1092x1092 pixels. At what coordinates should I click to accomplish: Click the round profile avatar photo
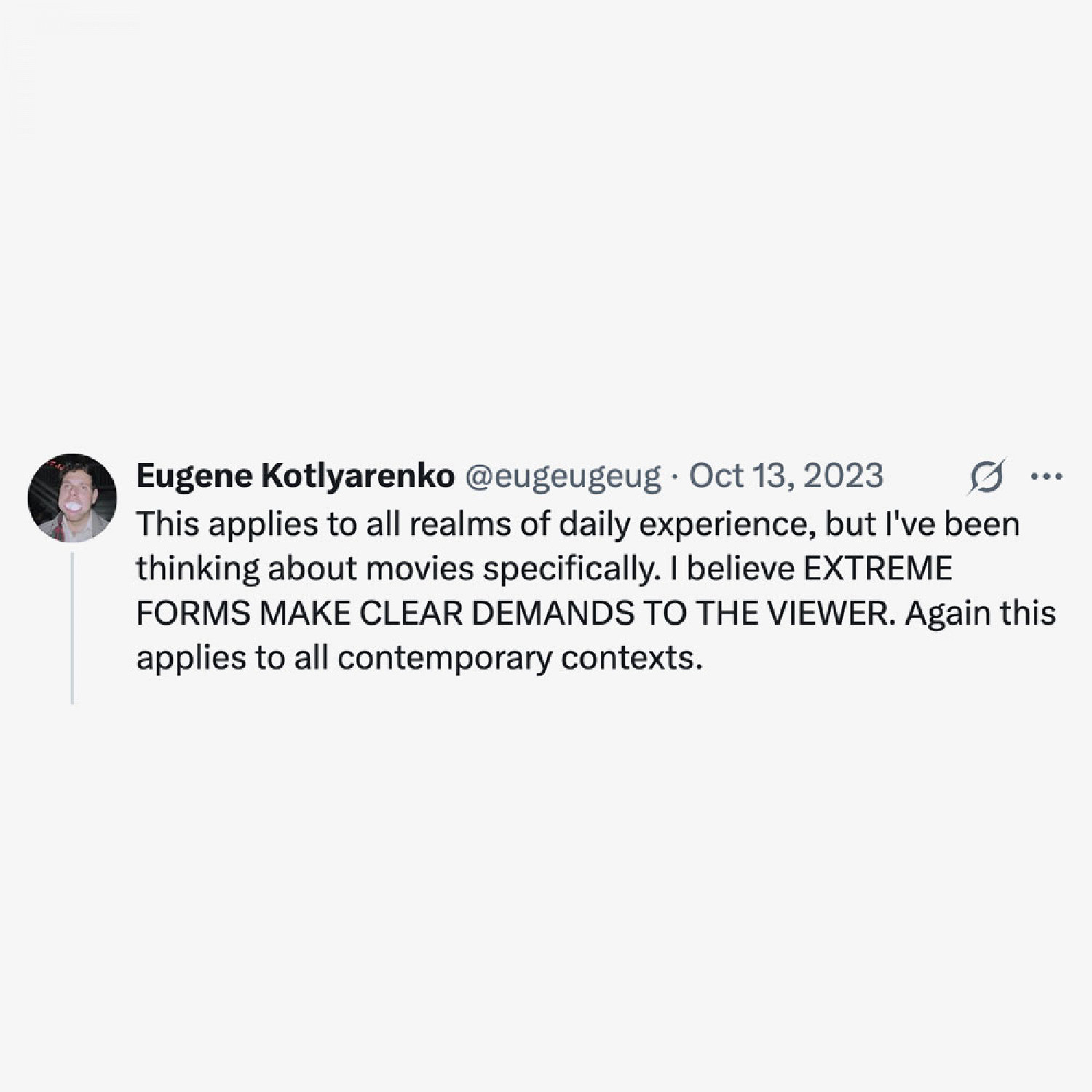pyautogui.click(x=72, y=499)
